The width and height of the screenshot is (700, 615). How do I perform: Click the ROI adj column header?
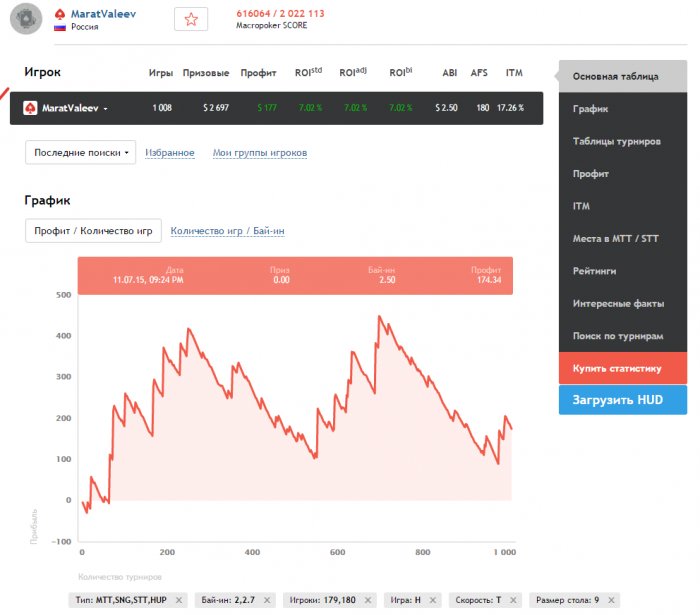(353, 72)
